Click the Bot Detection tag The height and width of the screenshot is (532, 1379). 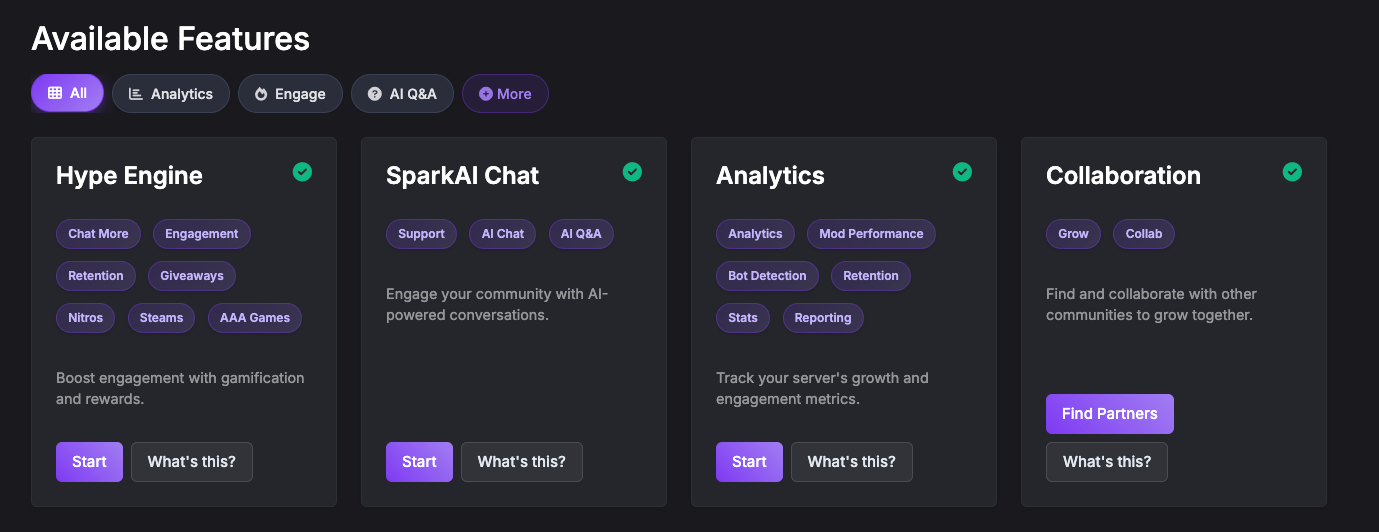coord(767,276)
